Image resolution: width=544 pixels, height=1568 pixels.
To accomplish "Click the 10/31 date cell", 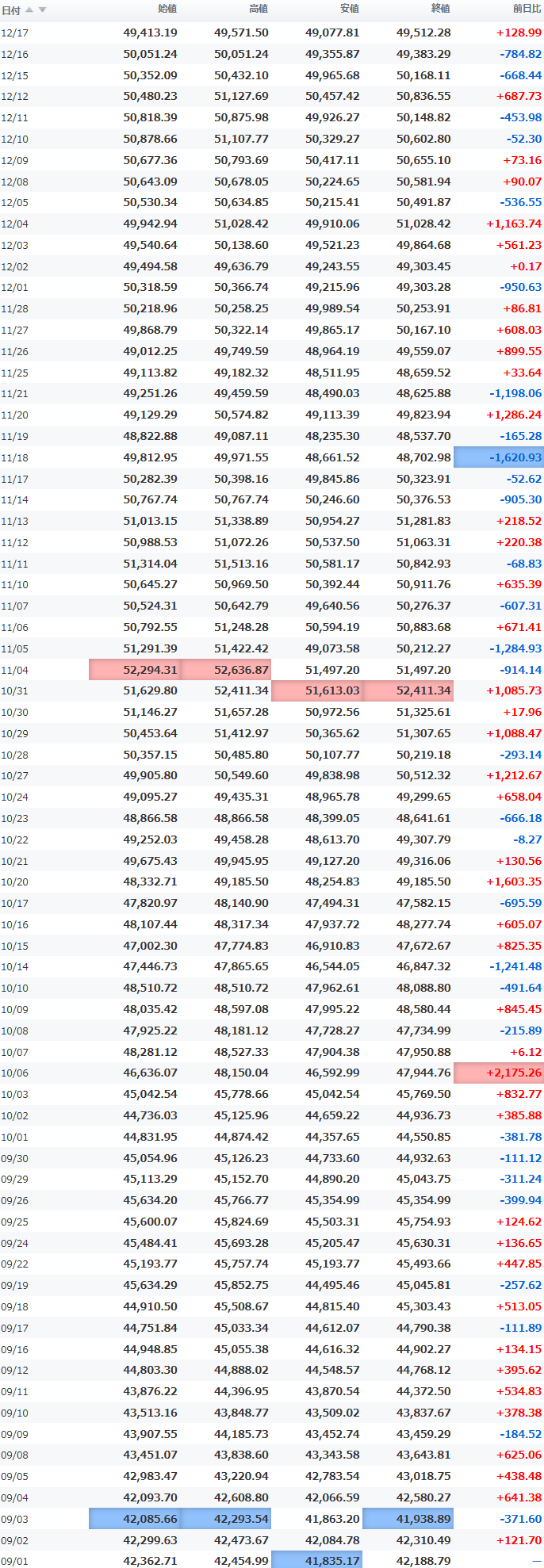I will click(x=14, y=691).
